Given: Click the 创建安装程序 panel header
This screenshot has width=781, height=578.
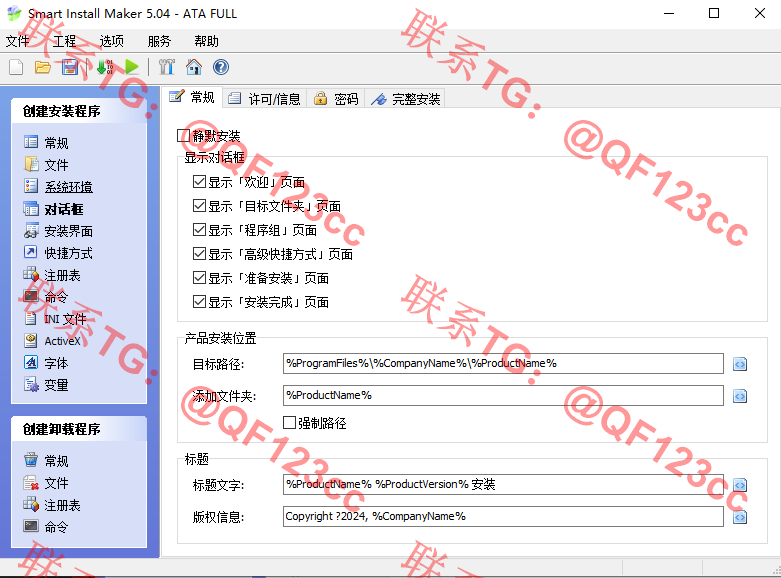Looking at the screenshot, I should click(x=79, y=111).
